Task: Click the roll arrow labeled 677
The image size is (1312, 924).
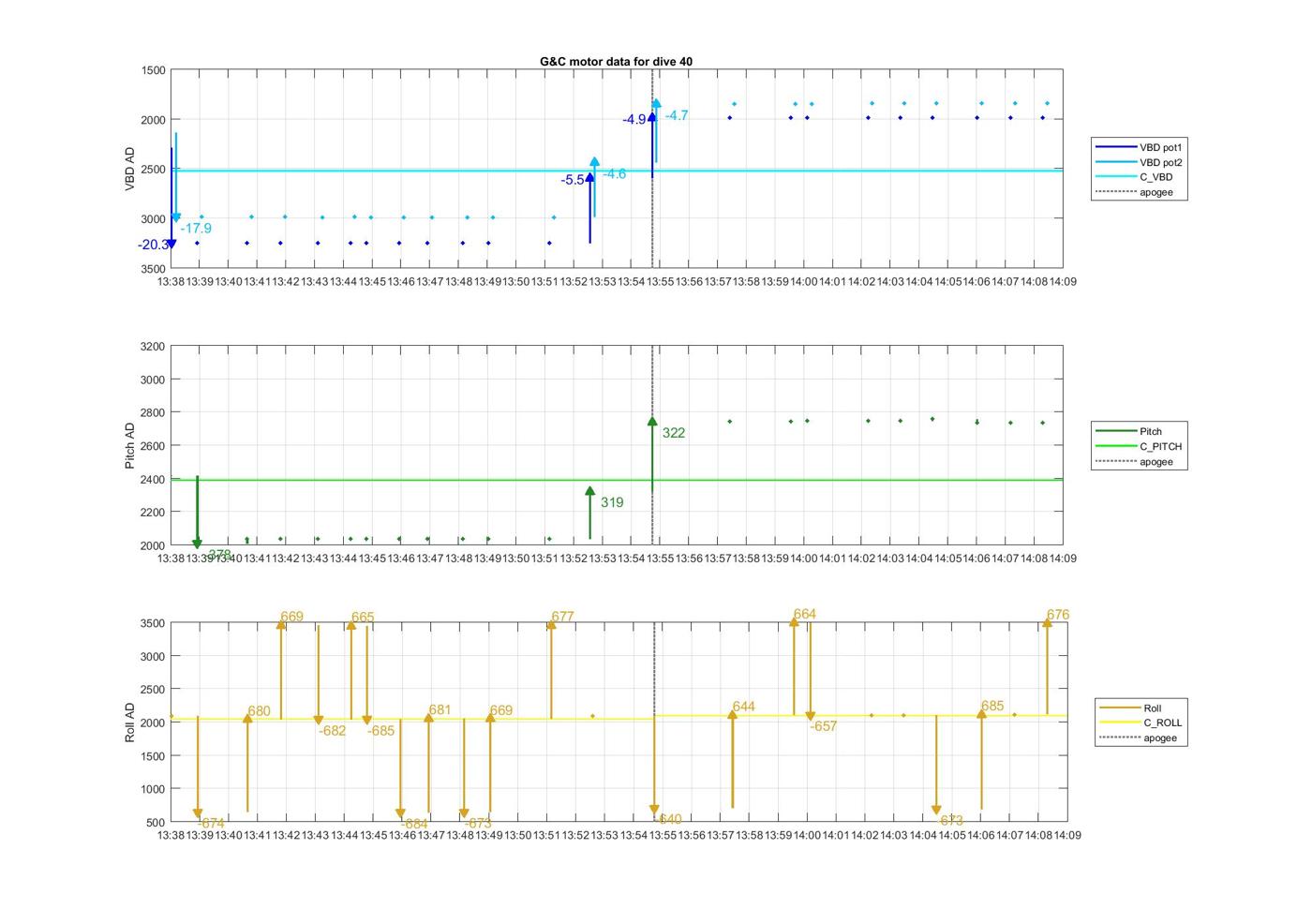Action: 551,670
